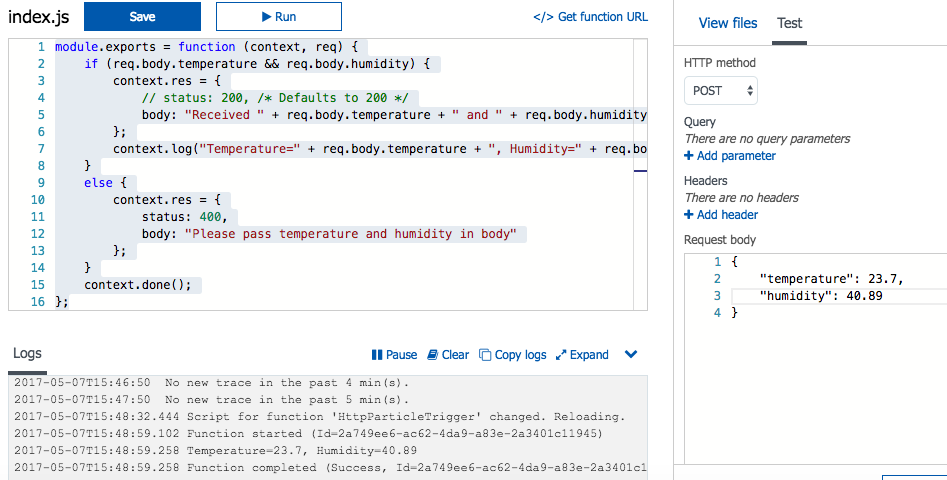Expand the logs panel
Viewport: 947px width, 480px height.
pos(582,355)
